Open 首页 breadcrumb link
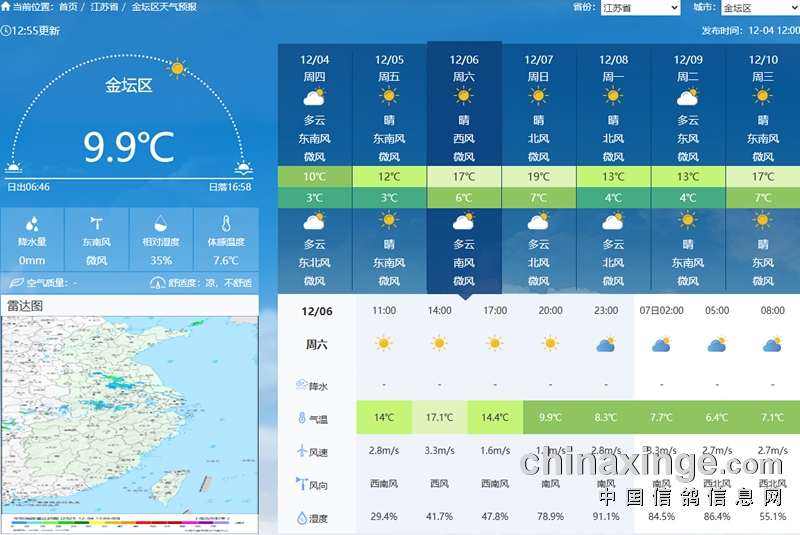Image resolution: width=800 pixels, height=535 pixels. click(68, 7)
